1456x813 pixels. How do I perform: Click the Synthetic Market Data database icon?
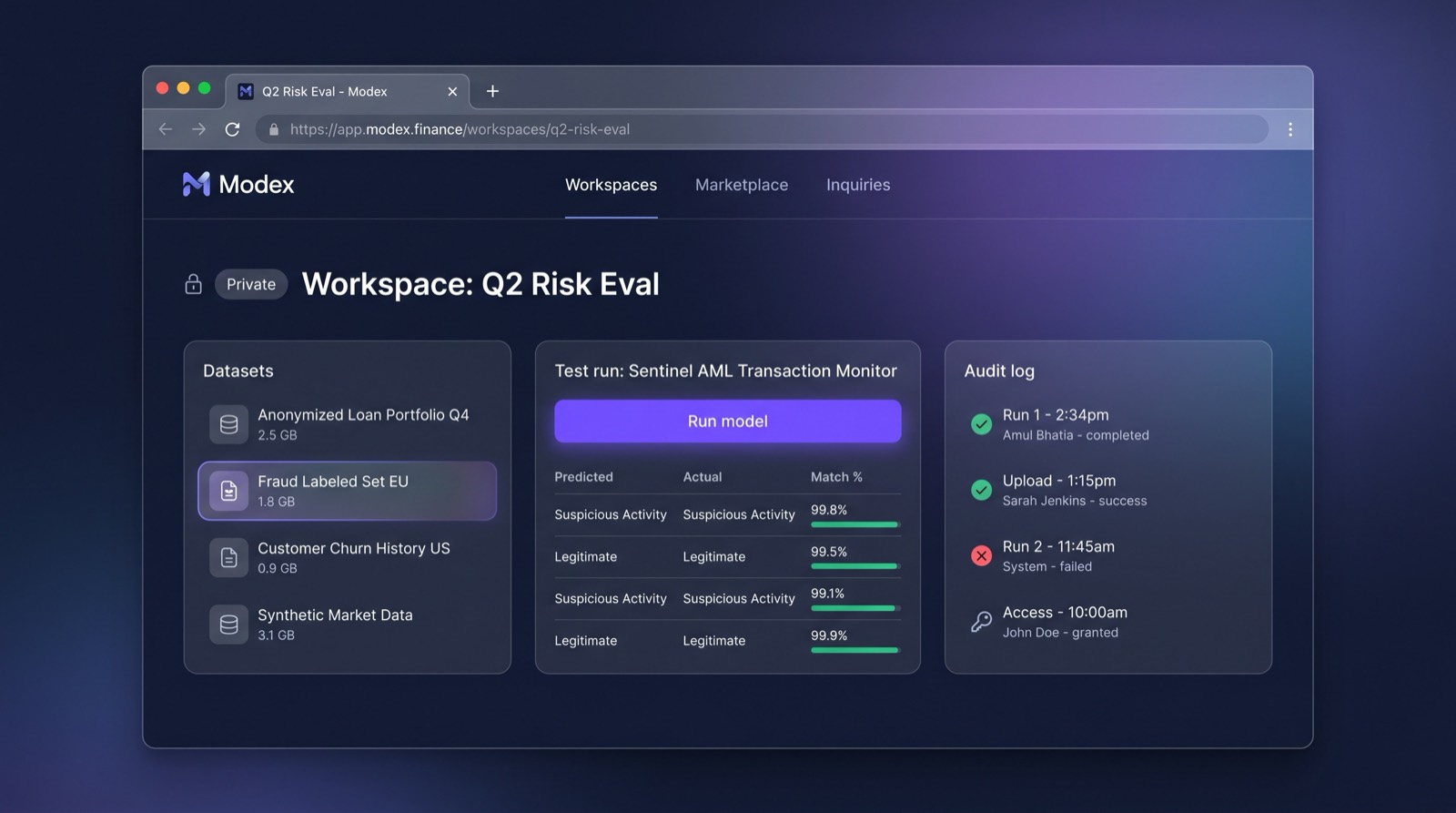[228, 625]
